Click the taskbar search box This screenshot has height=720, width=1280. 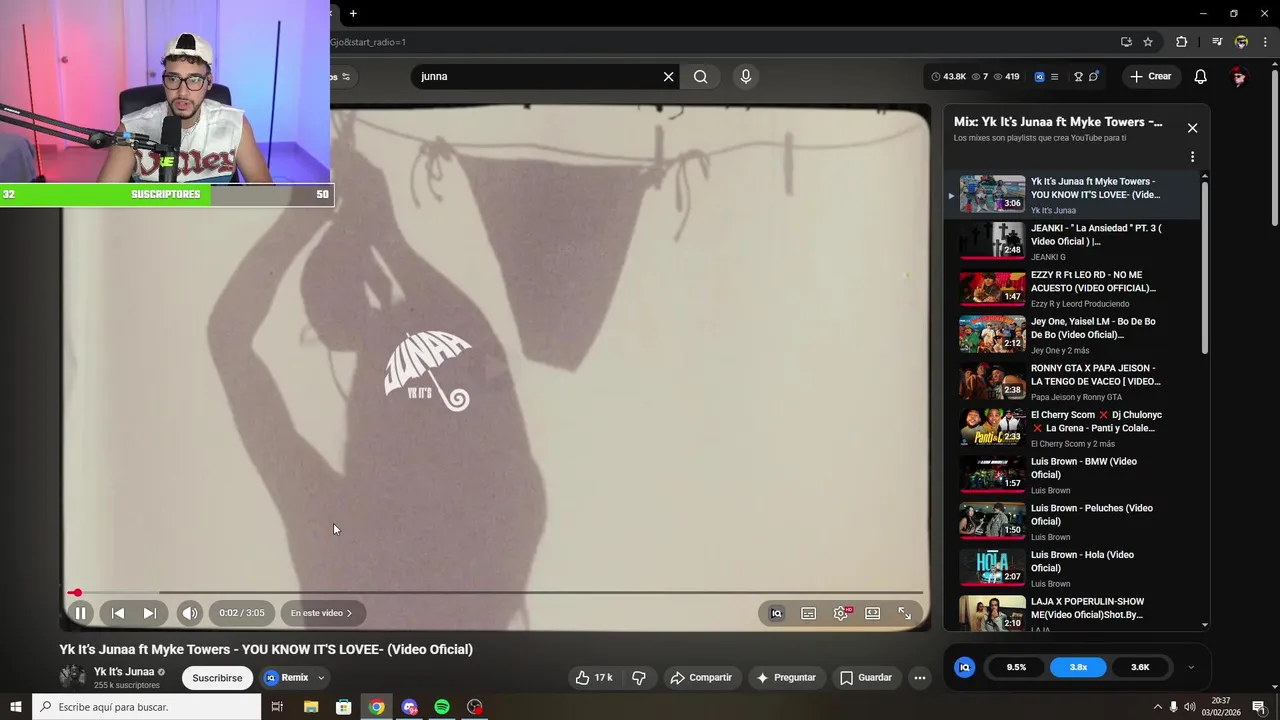tap(147, 707)
